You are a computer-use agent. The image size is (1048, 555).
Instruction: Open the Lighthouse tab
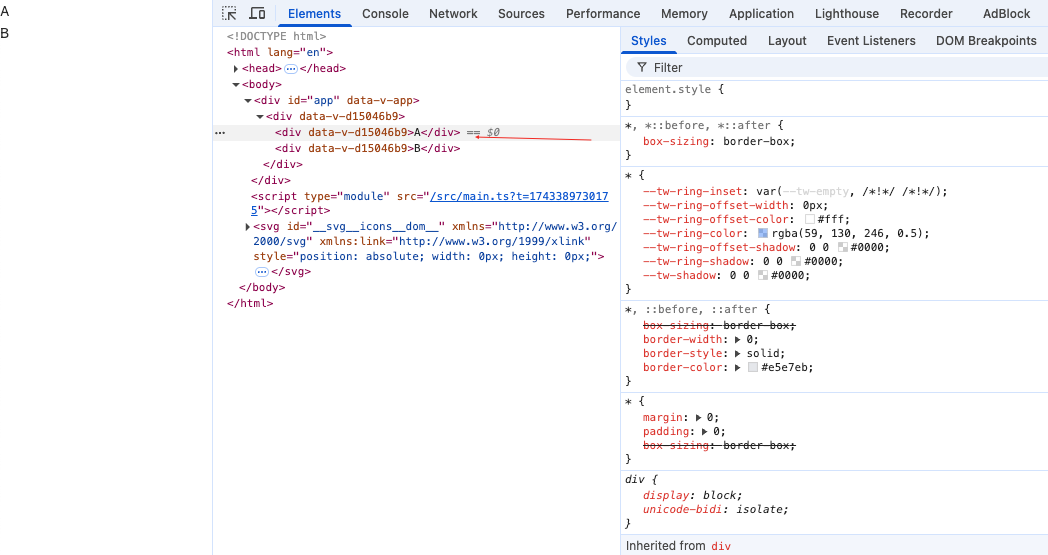point(847,13)
